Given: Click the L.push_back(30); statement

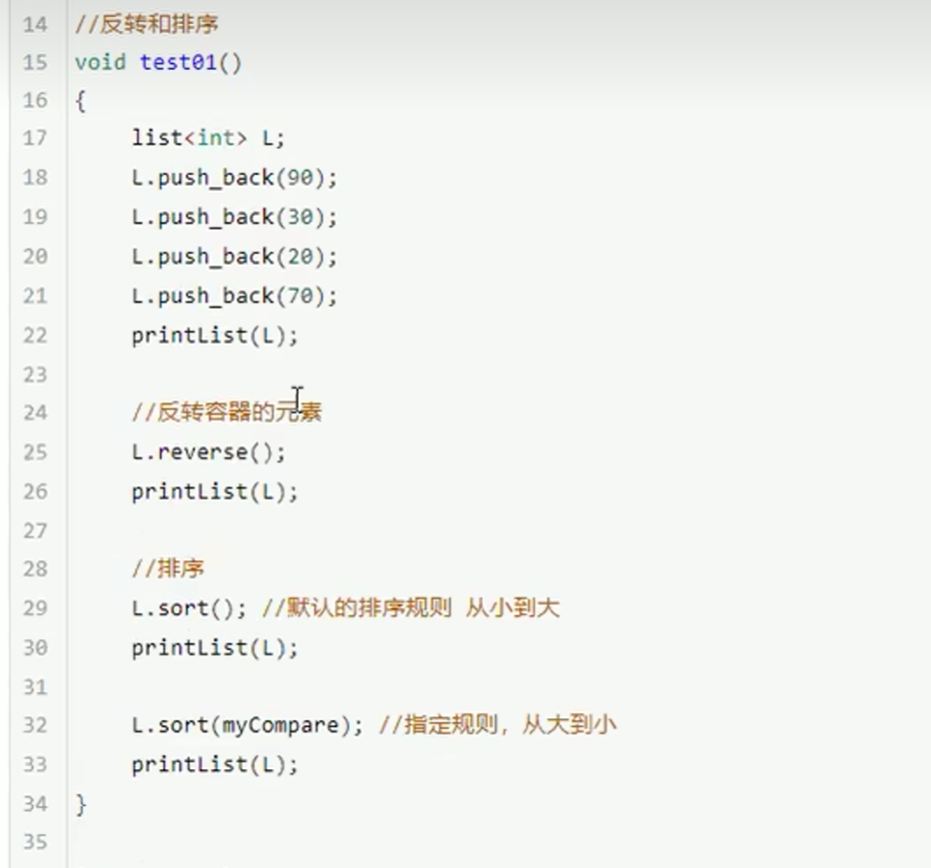Looking at the screenshot, I should (235, 217).
